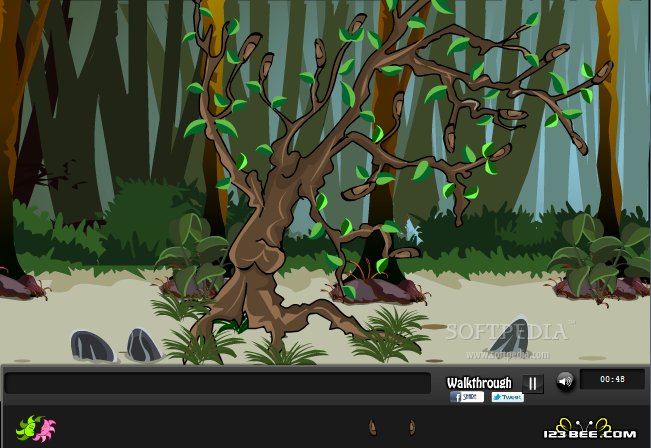
Task: Select the first seed in the inventory
Action: (x=372, y=427)
